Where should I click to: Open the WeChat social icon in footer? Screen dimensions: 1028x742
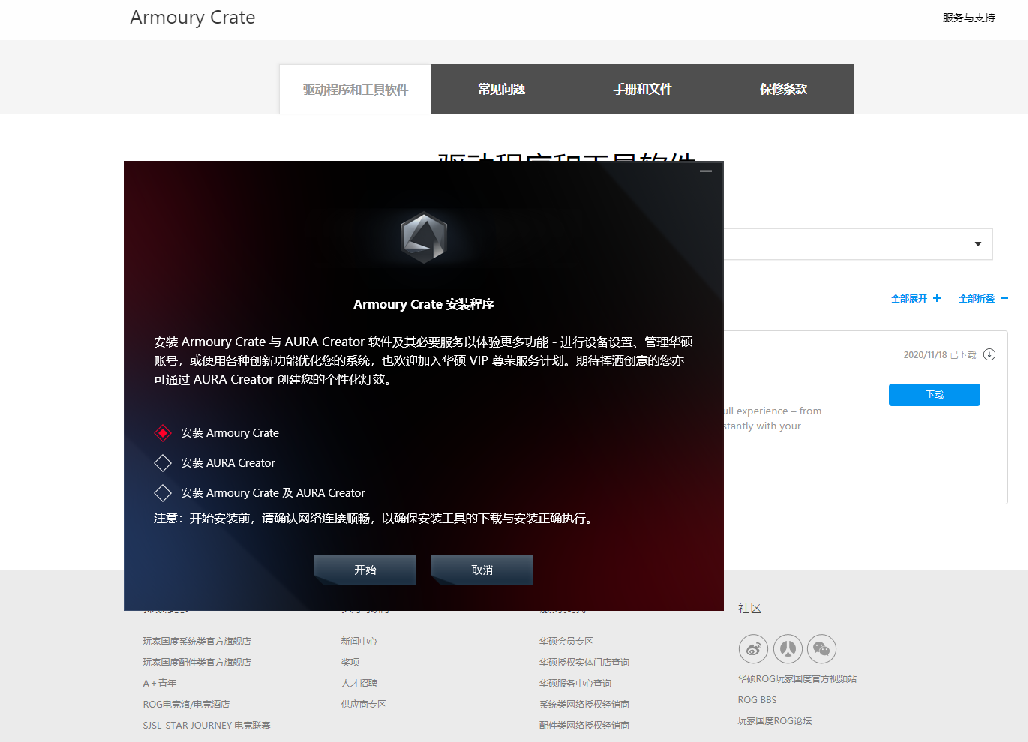(x=821, y=649)
